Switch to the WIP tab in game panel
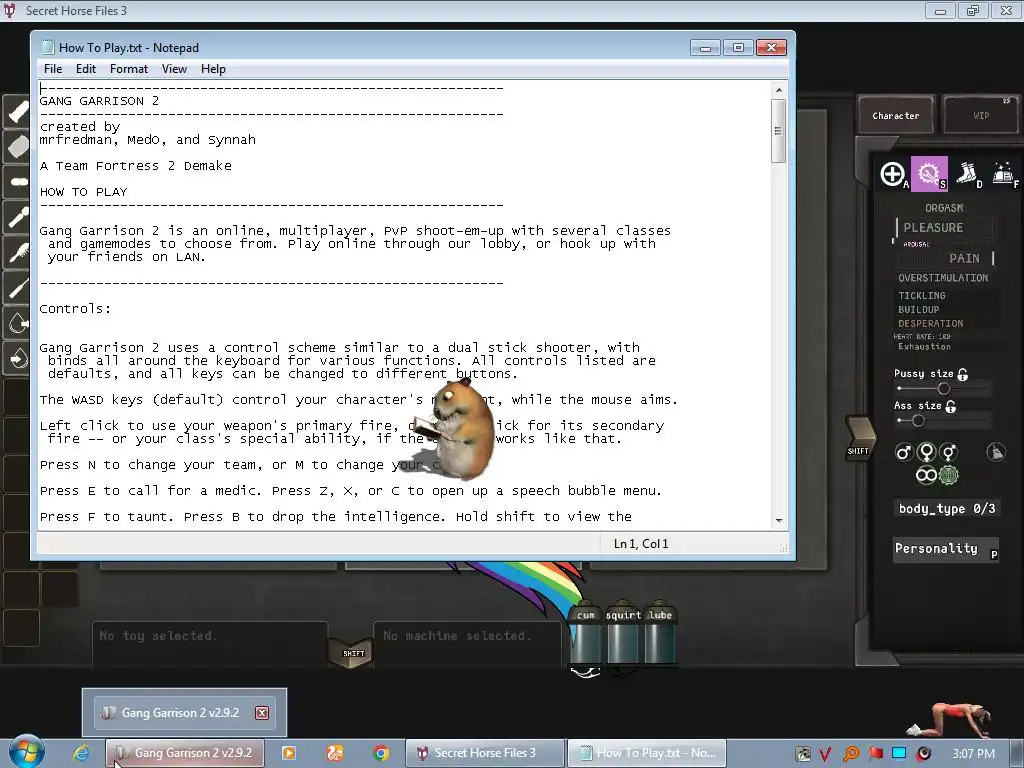This screenshot has height=768, width=1024. (981, 115)
